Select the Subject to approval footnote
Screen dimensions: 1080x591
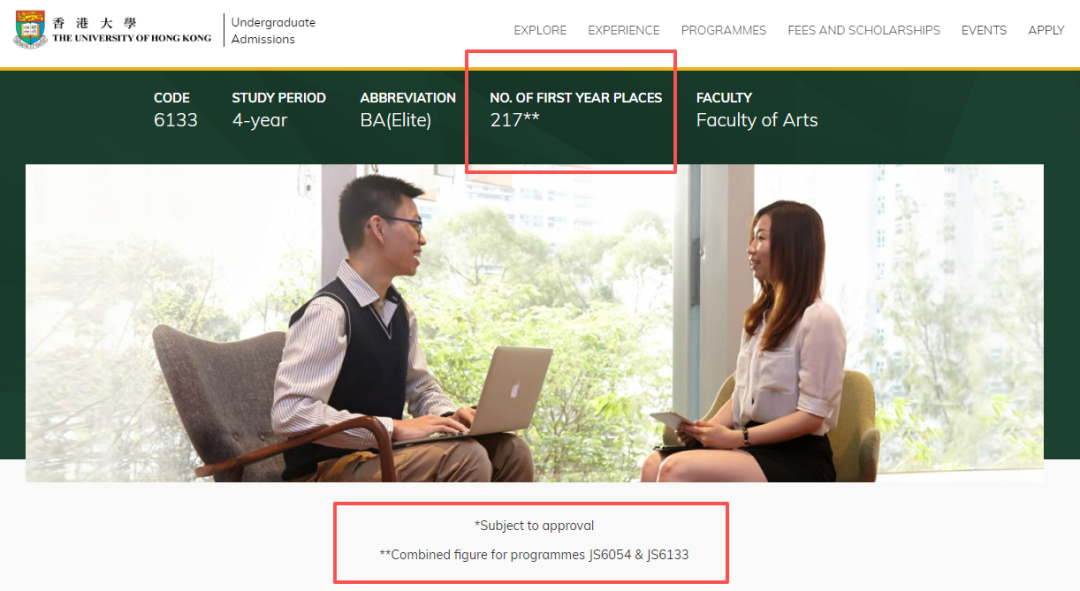click(534, 526)
